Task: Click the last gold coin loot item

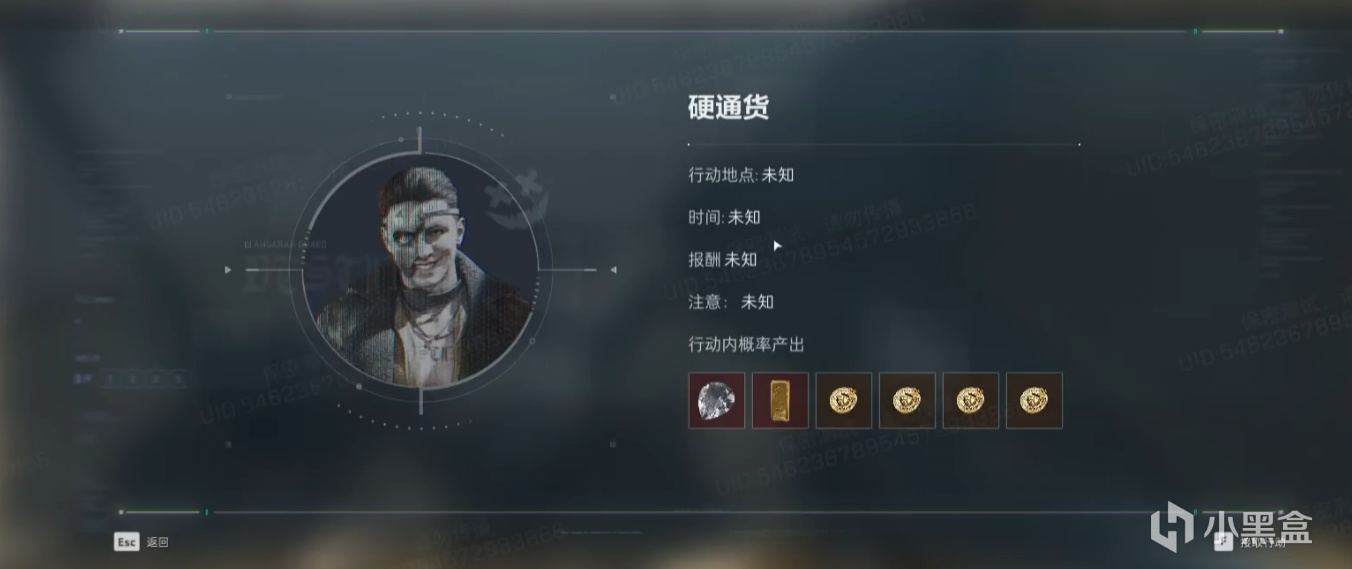Action: [1034, 400]
